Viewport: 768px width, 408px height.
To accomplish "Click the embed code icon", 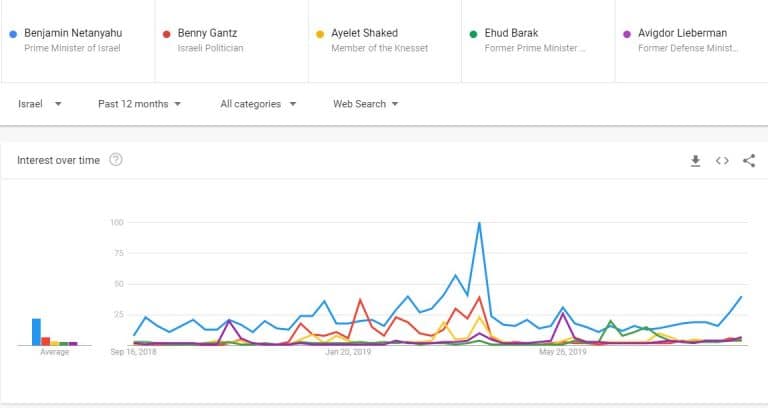I will coord(722,161).
